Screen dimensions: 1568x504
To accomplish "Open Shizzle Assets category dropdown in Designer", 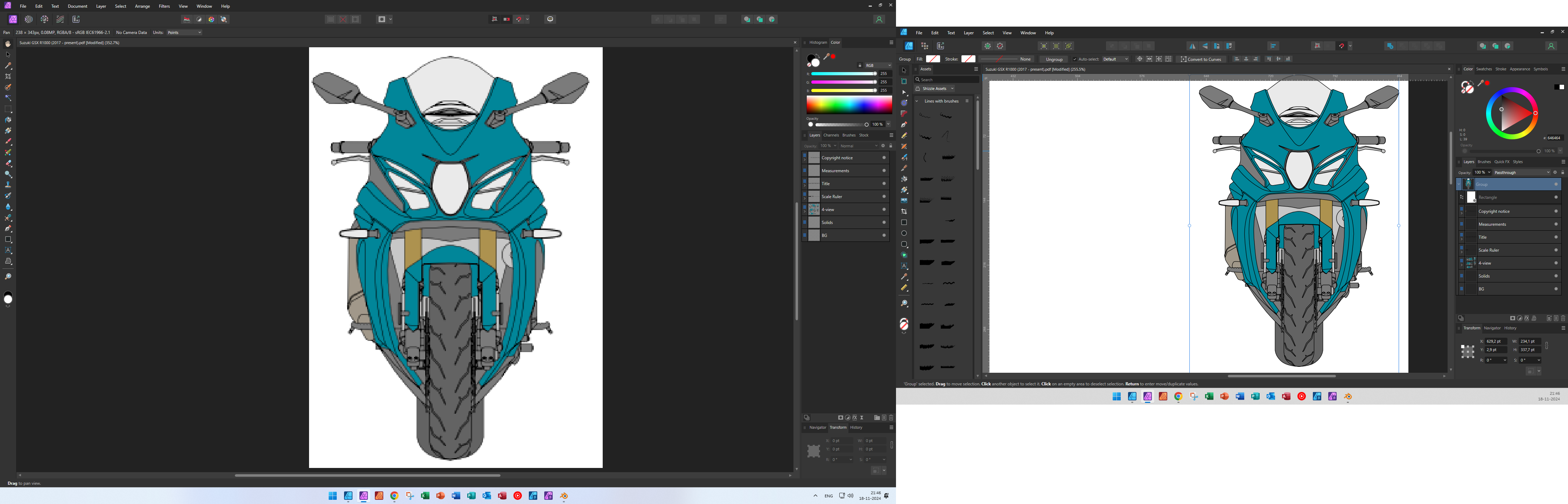I will click(934, 88).
